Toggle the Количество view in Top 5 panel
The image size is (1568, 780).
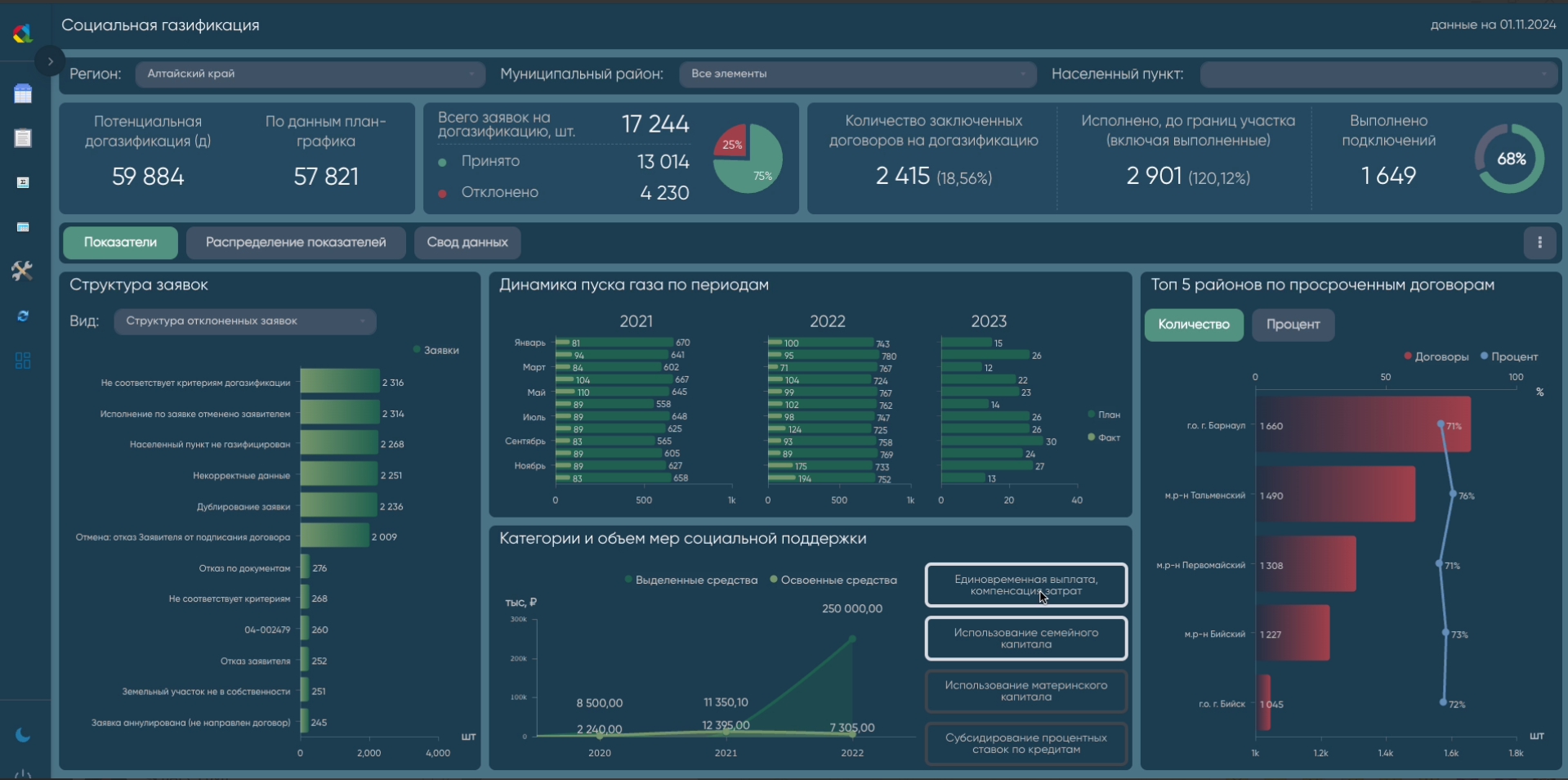click(1193, 325)
